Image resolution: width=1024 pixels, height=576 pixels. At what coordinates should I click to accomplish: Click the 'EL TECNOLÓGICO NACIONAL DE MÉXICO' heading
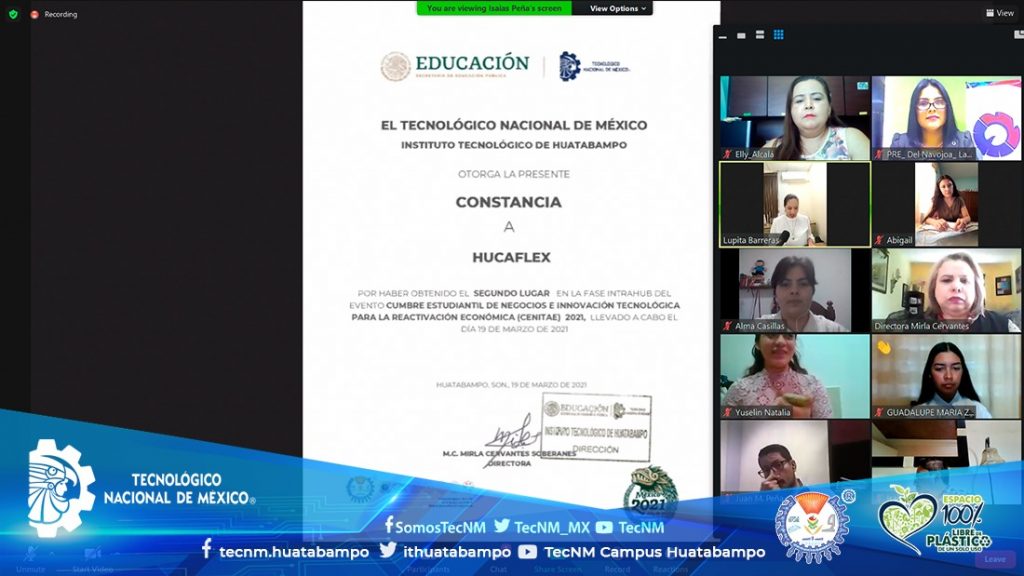(514, 125)
